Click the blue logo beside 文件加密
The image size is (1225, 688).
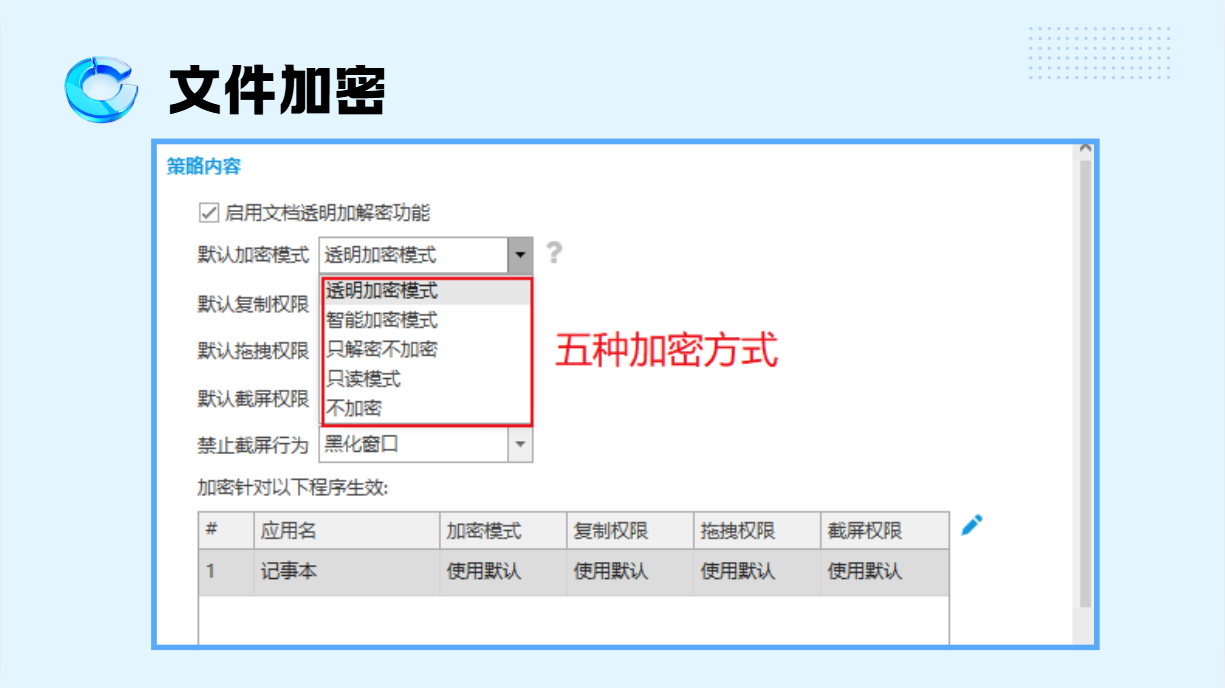click(102, 89)
